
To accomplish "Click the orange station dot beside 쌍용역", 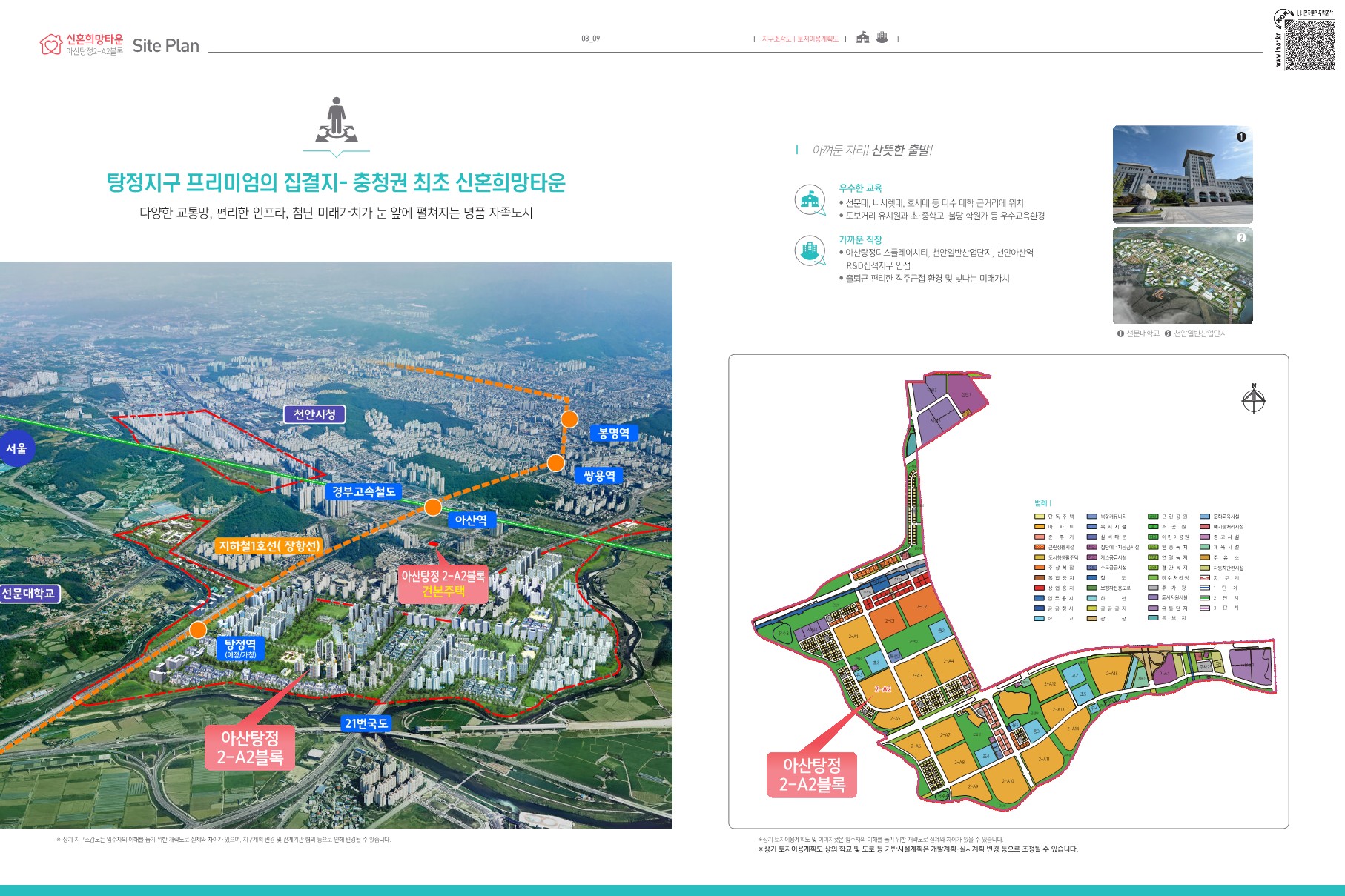I will coord(555,463).
